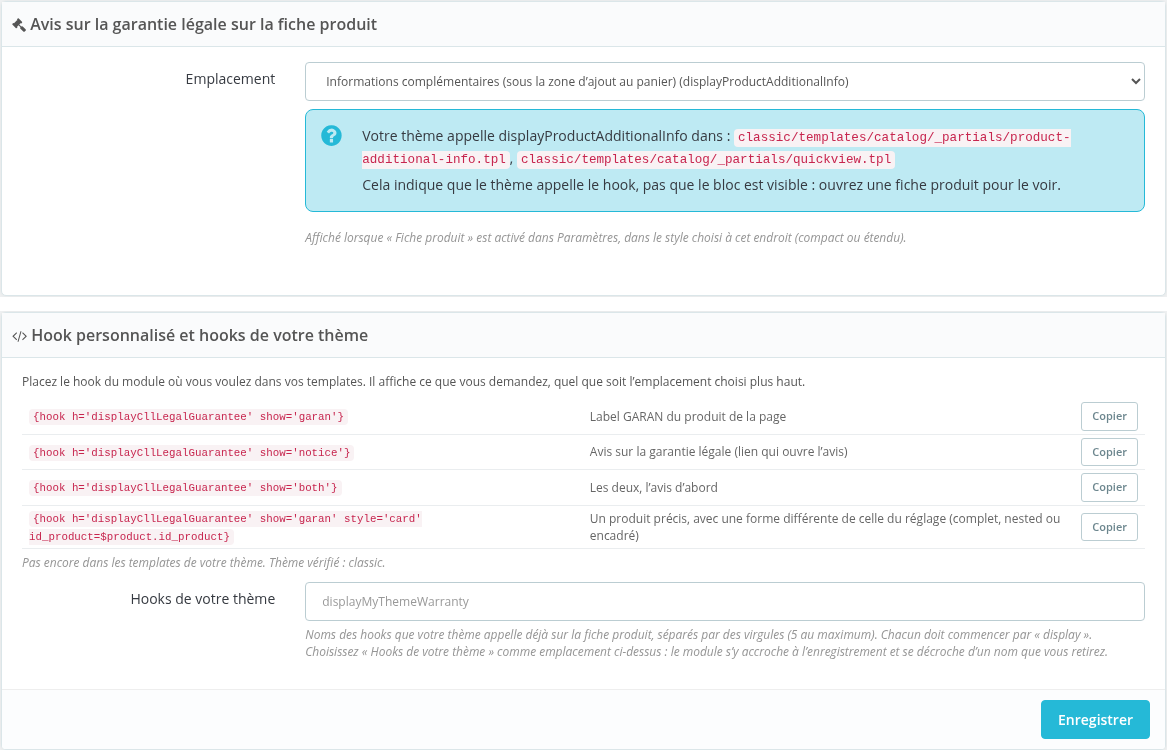Click the quickview.tpl template path
Image resolution: width=1167 pixels, height=750 pixels.
click(706, 159)
